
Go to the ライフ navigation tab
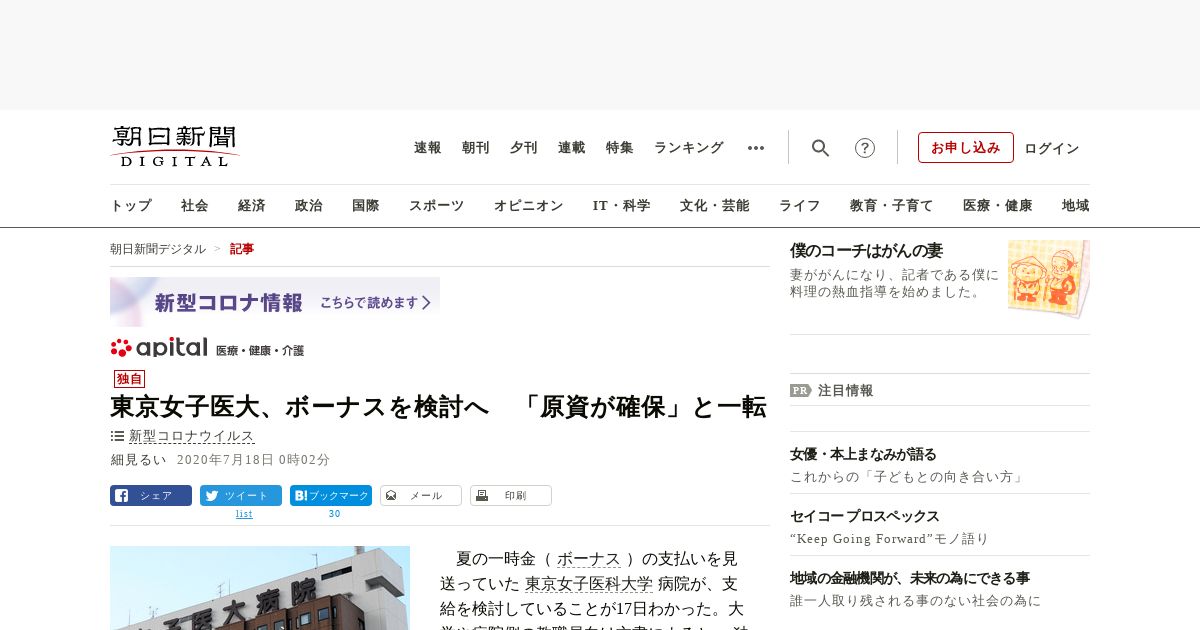point(800,206)
